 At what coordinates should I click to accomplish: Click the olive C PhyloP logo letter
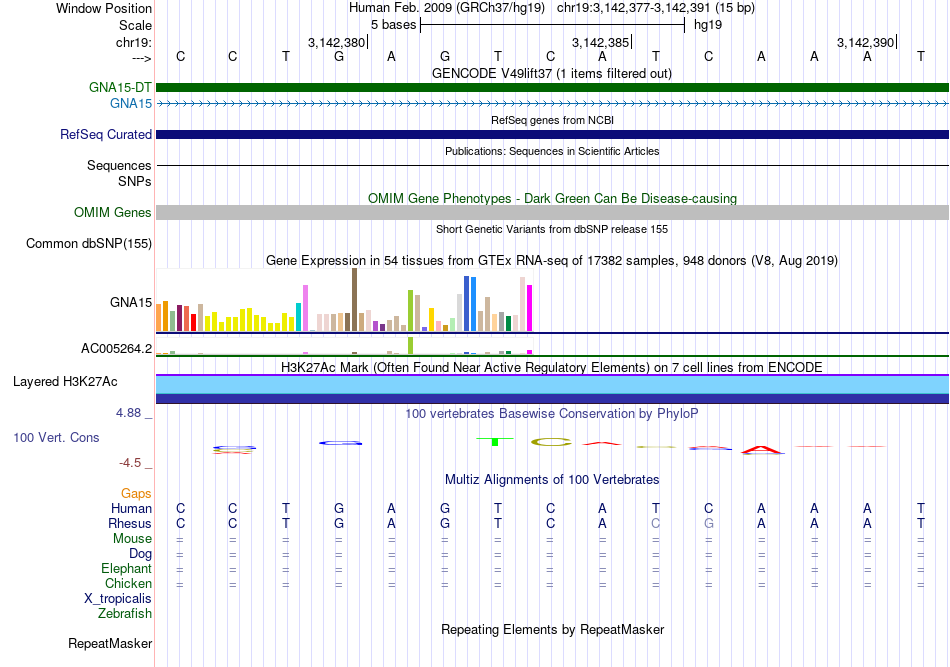551,442
